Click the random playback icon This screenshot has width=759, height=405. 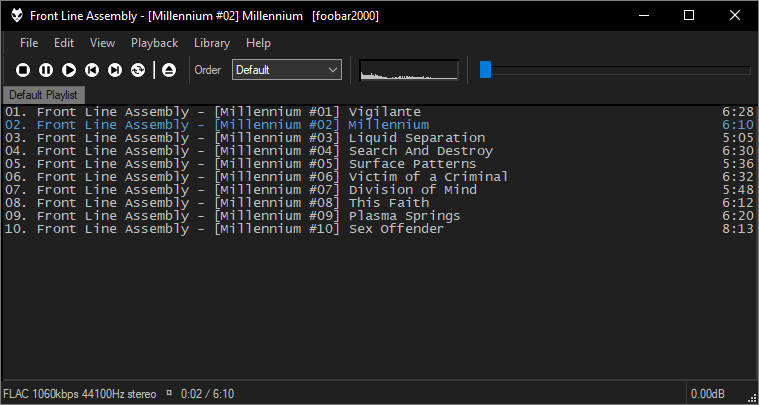138,70
